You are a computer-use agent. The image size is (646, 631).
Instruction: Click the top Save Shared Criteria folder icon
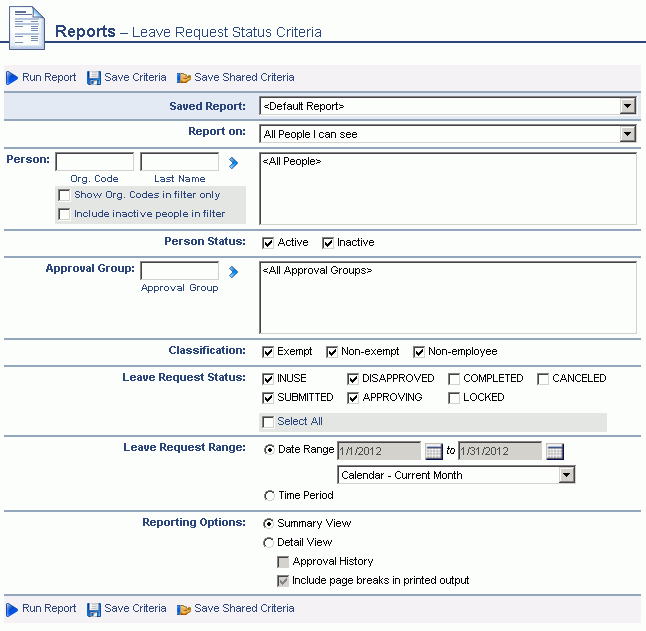click(183, 78)
